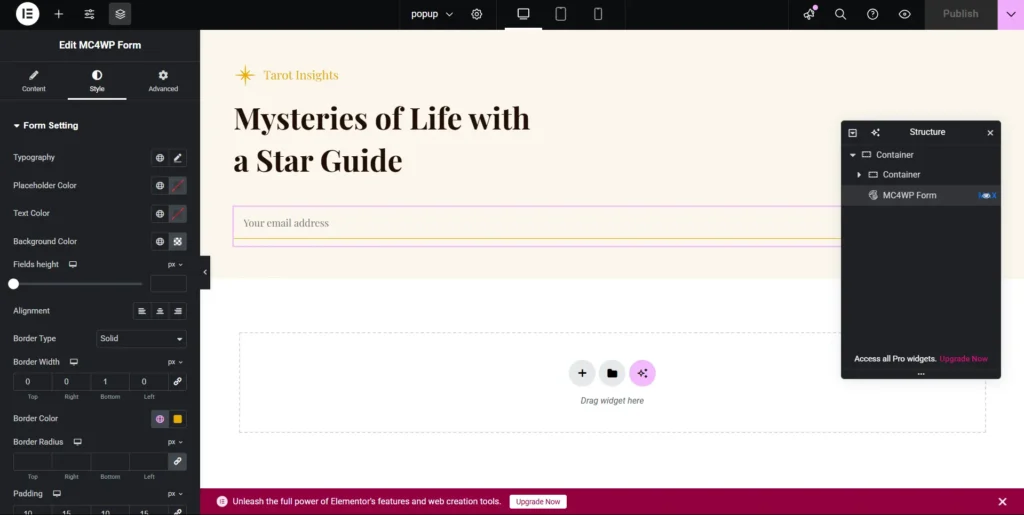Select nested Container row in Structure
The height and width of the screenshot is (515, 1024).
921,175
